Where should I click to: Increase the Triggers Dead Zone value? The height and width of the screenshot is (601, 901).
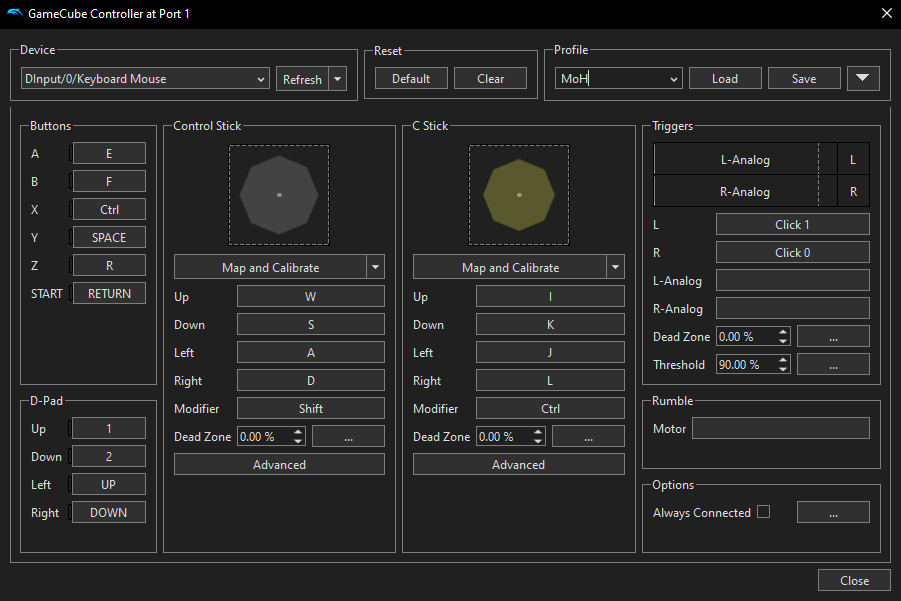click(783, 332)
